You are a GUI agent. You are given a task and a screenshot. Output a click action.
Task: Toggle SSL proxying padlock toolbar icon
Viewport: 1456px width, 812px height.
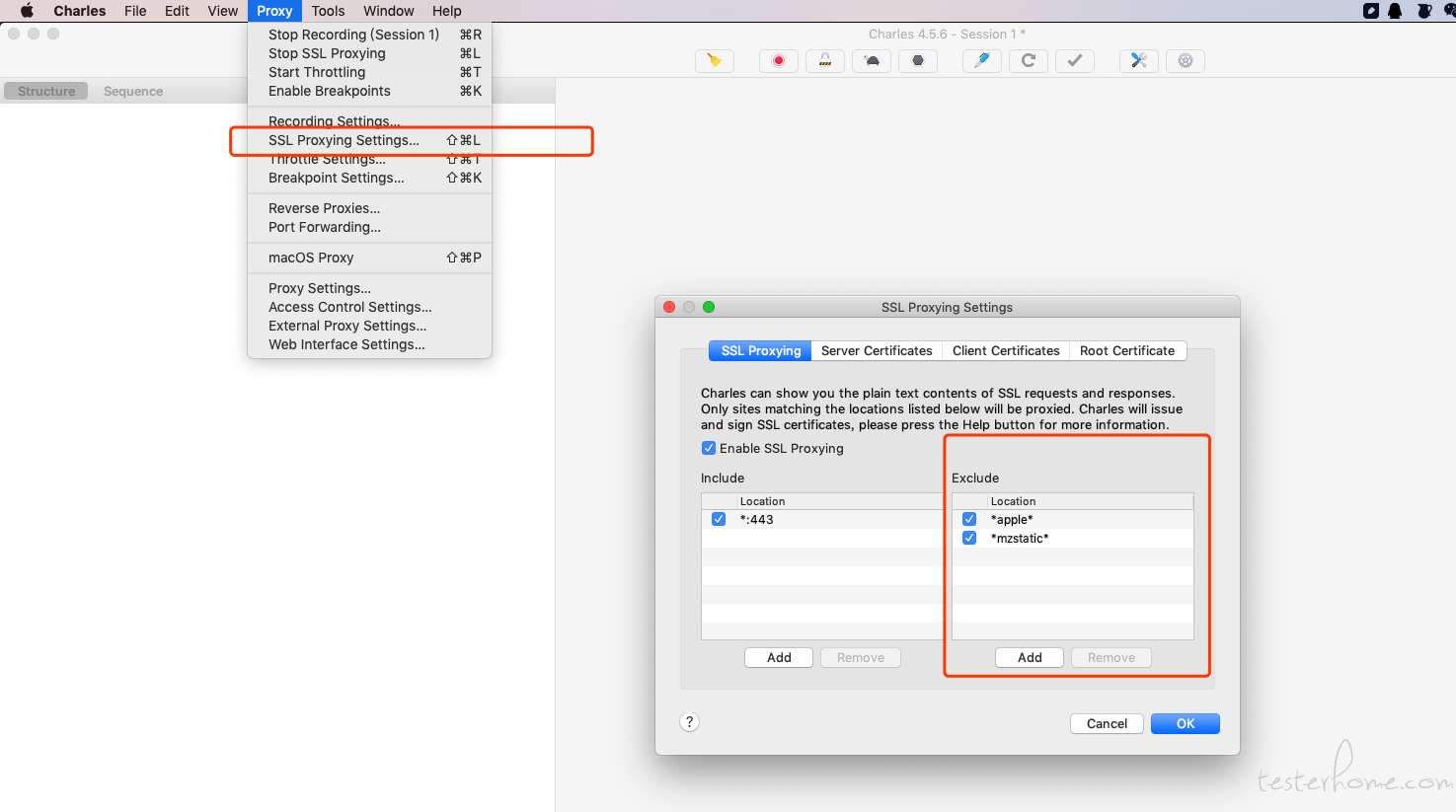tap(825, 61)
